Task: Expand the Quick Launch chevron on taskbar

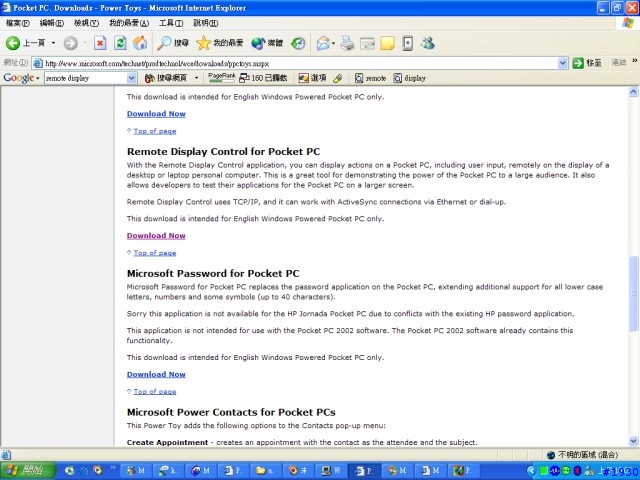Action: 113,468
